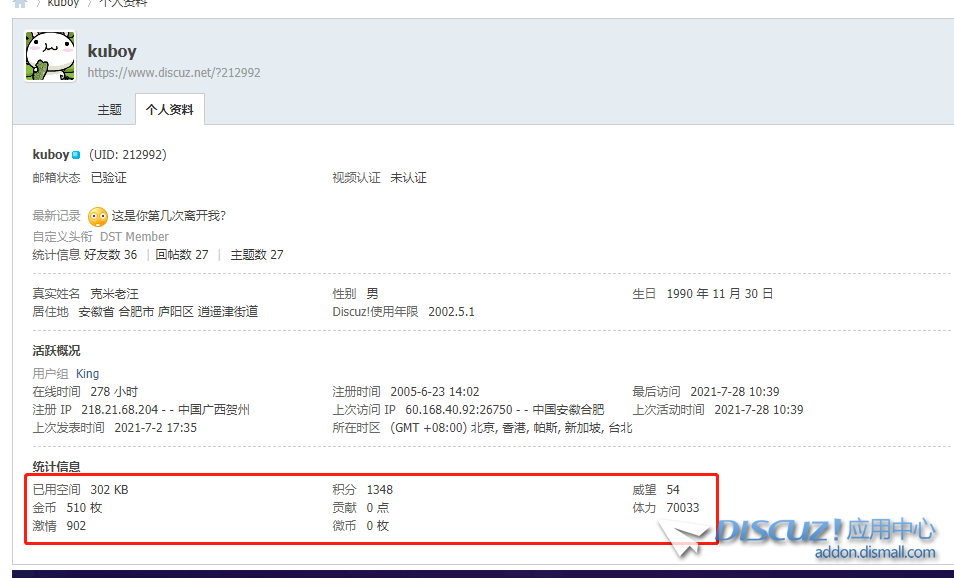Viewport: 954px width, 578px height.
Task: Open reply count 回帖数 27
Action: click(x=182, y=255)
